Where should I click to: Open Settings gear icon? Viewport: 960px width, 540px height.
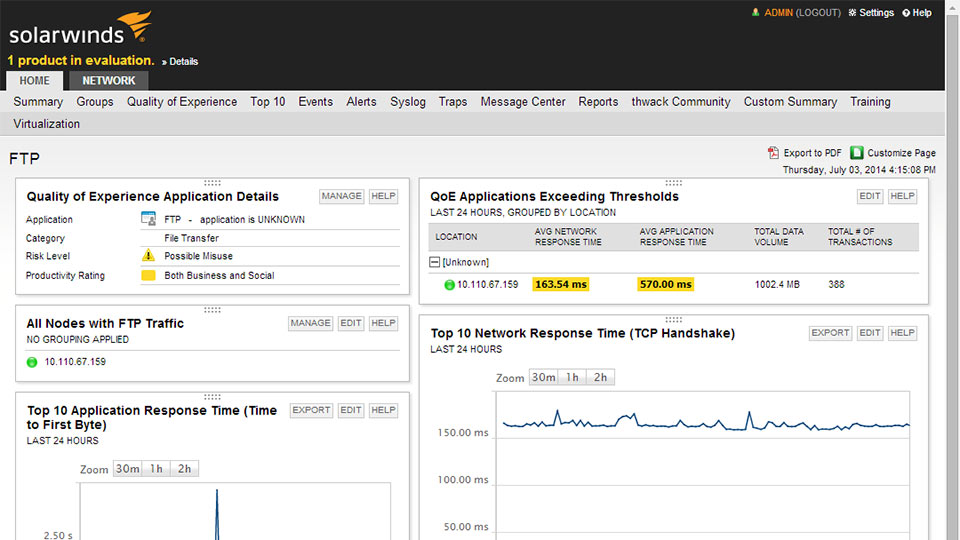[x=852, y=13]
